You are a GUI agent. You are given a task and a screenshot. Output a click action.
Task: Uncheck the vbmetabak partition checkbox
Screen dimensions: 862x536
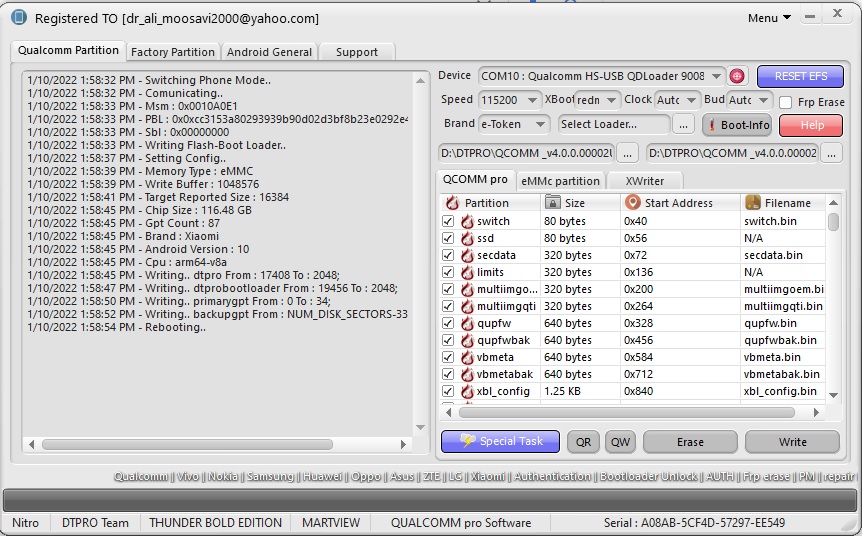click(448, 374)
